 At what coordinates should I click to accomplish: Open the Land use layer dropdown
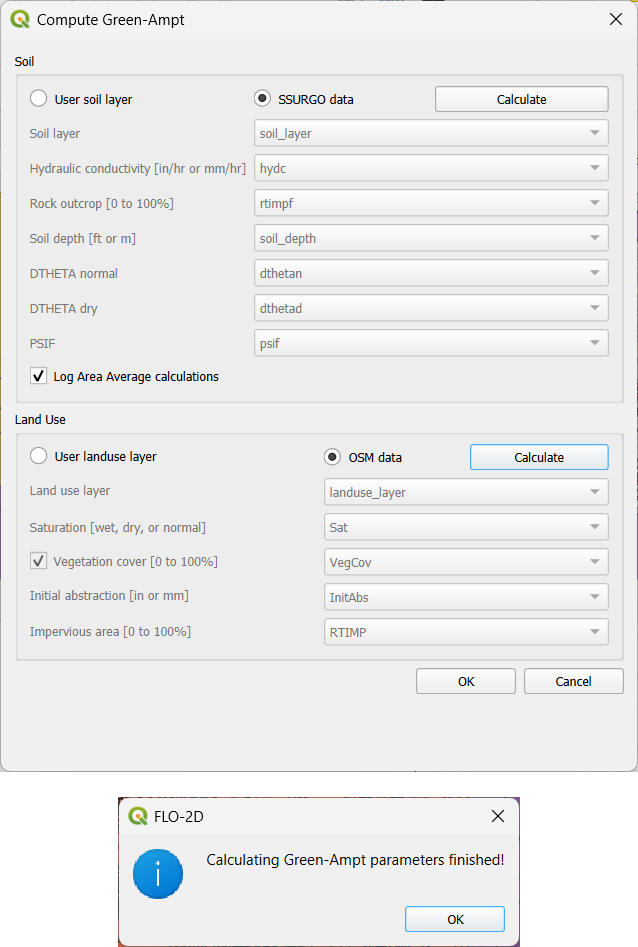point(466,492)
